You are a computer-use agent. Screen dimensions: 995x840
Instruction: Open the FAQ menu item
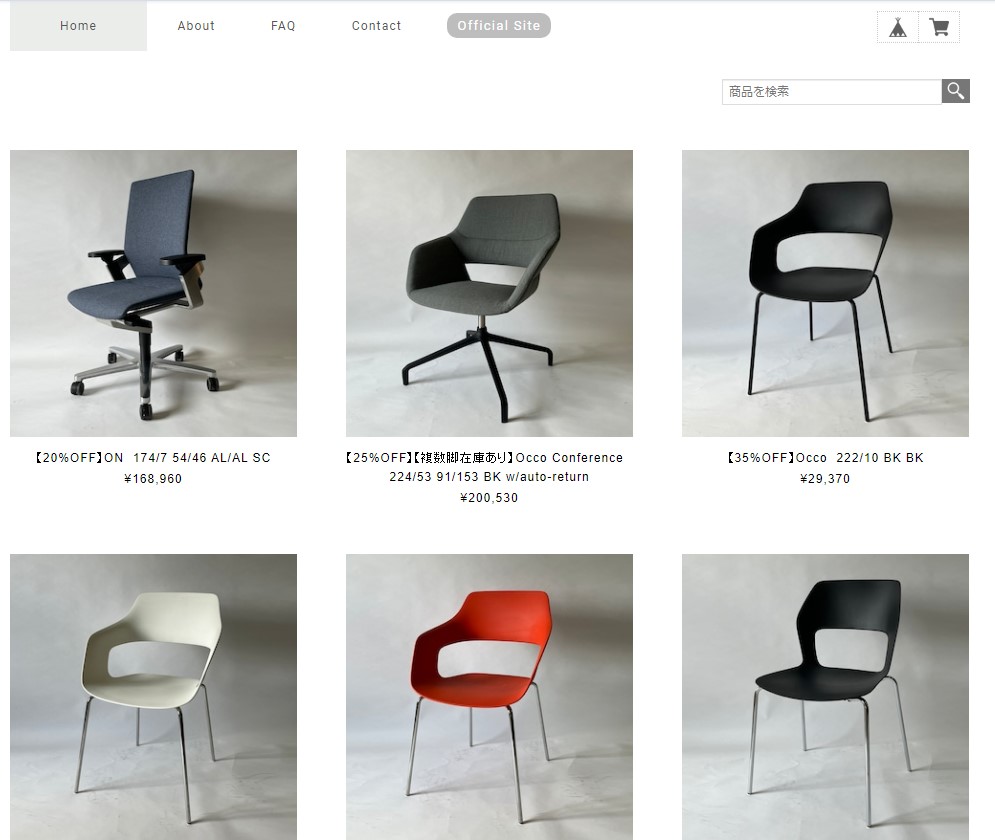point(283,25)
